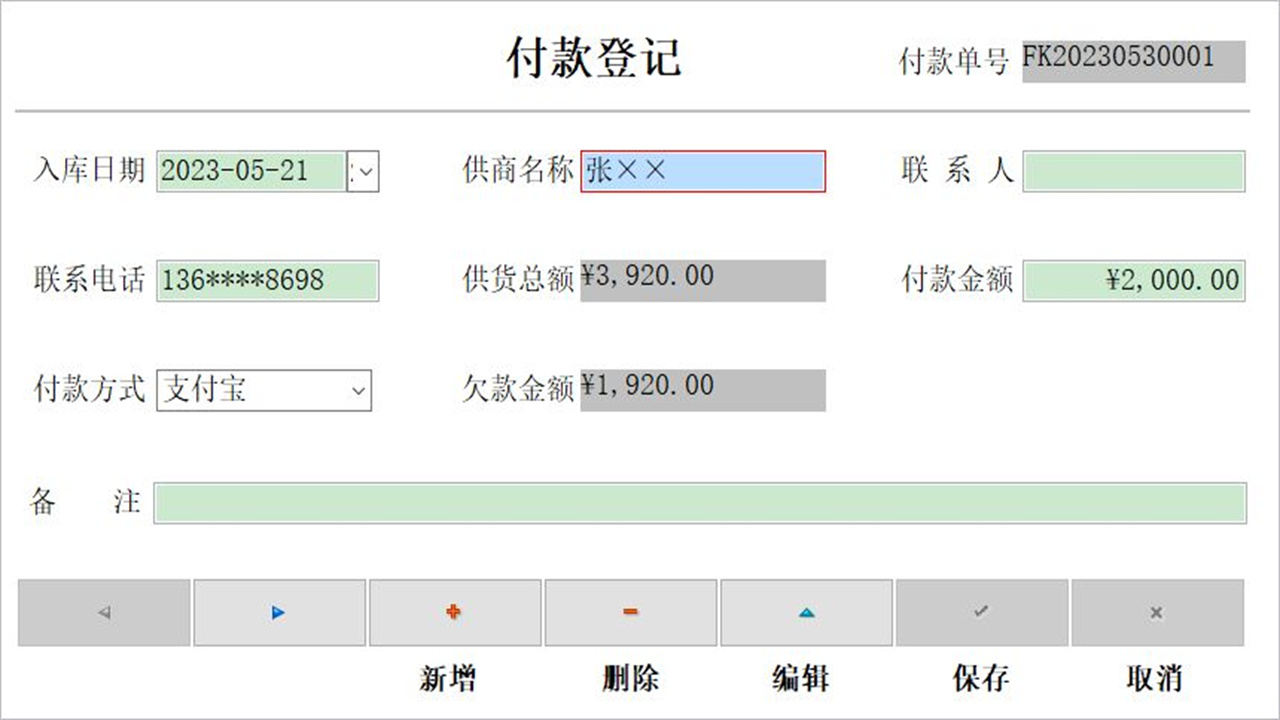Select the red plus 新增 icon

point(454,612)
